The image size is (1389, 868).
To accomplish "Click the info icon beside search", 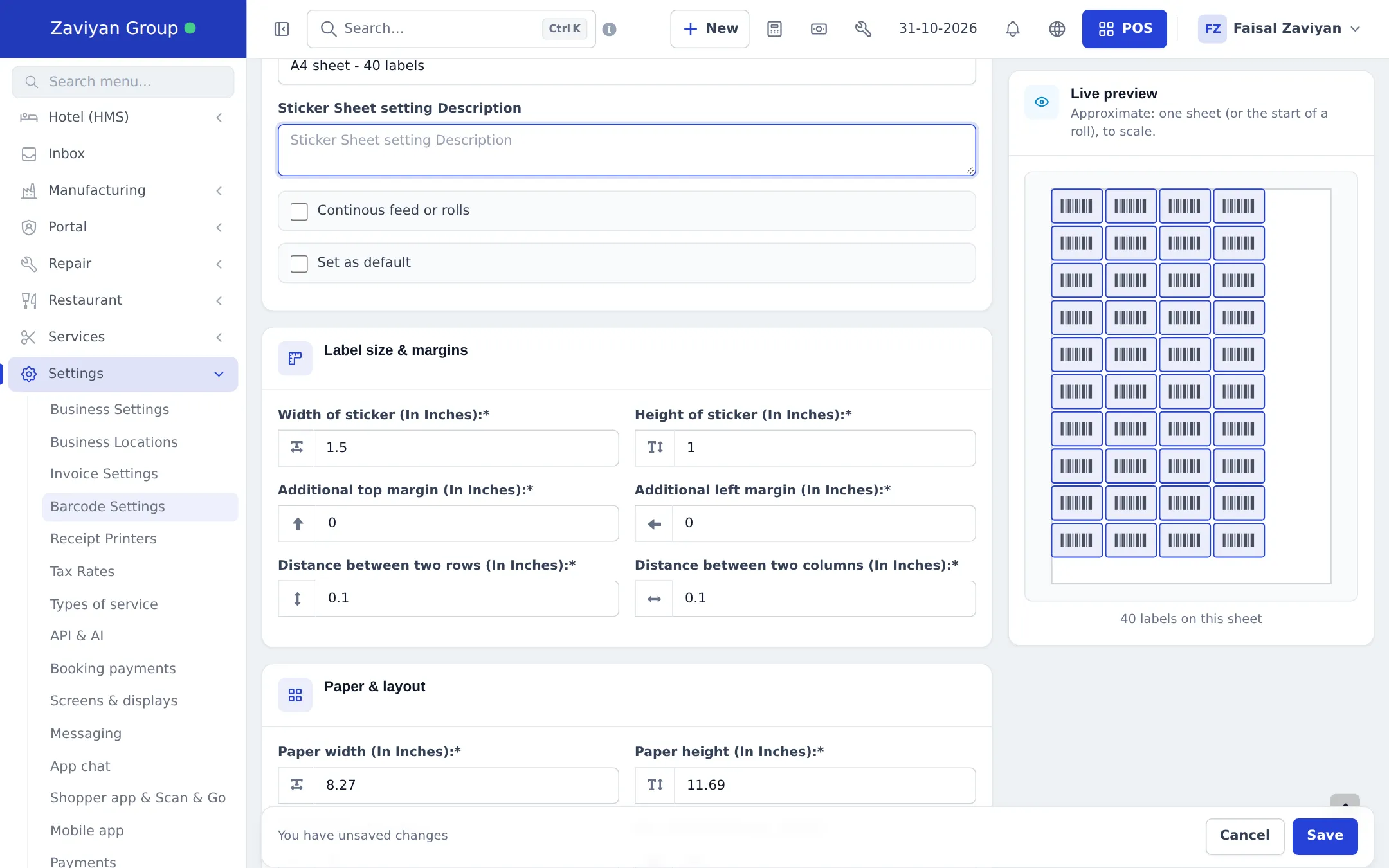I will coord(610,29).
